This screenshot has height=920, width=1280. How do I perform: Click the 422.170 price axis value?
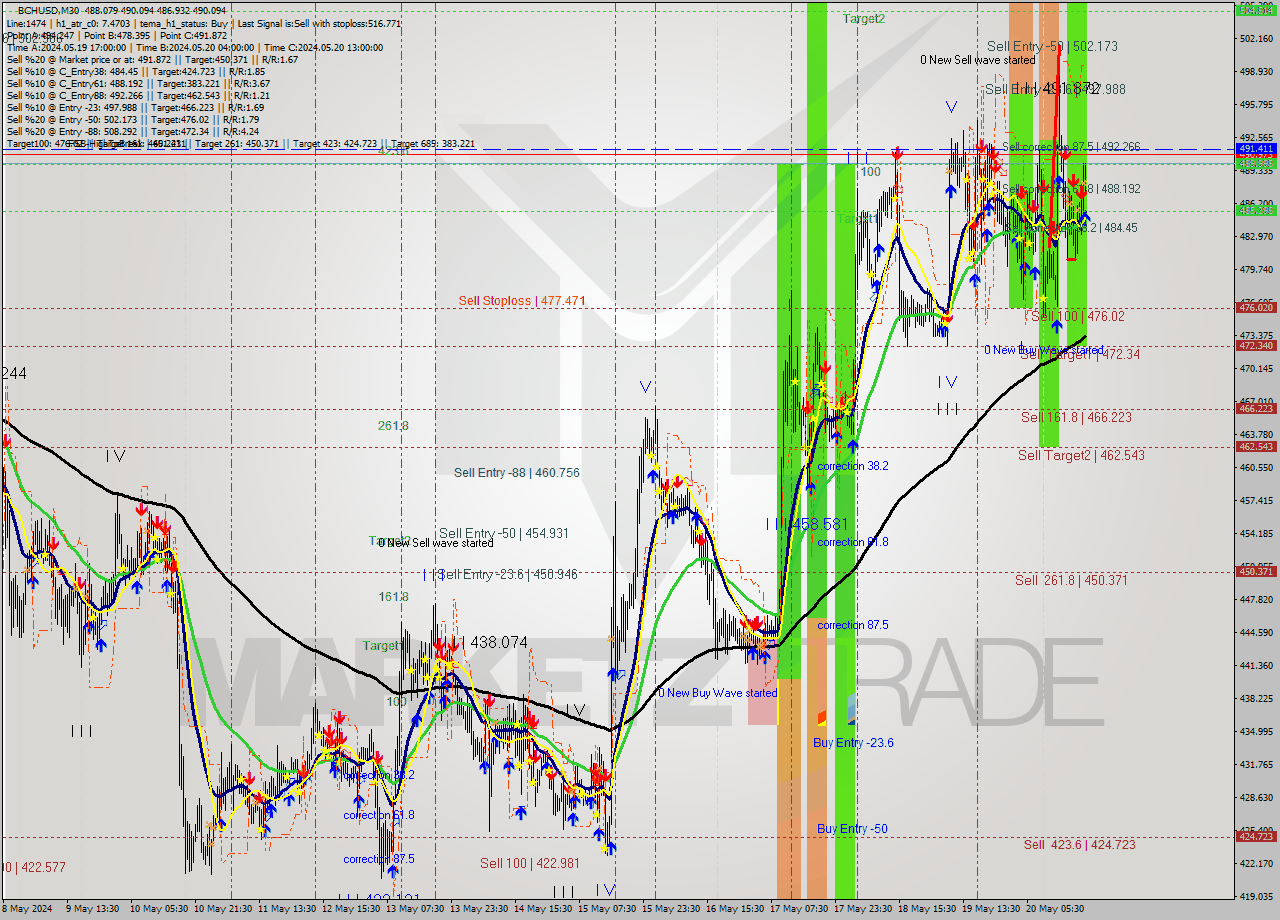1256,863
